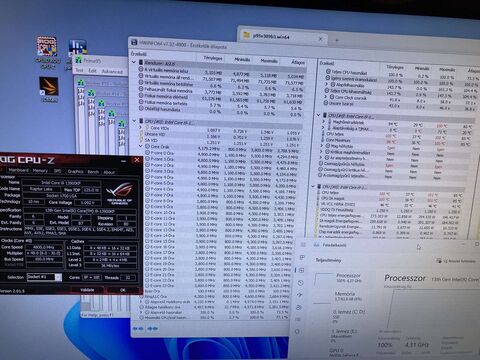This screenshot has height=360, width=480.
Task: Collapse left CPU [#0] Intel Core group
Action: tap(134, 121)
